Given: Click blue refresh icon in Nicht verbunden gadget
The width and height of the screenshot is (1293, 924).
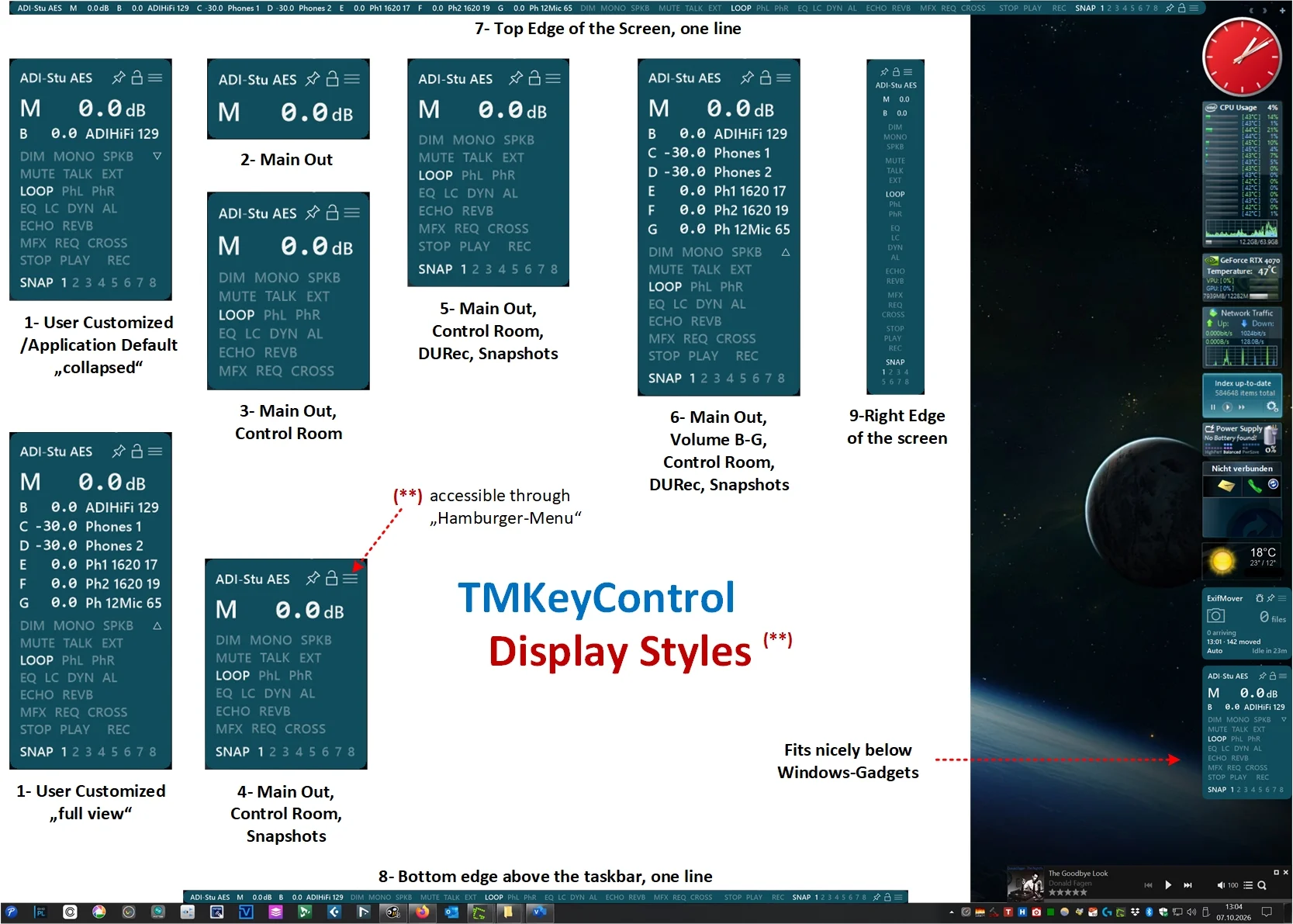Looking at the screenshot, I should pyautogui.click(x=1273, y=484).
